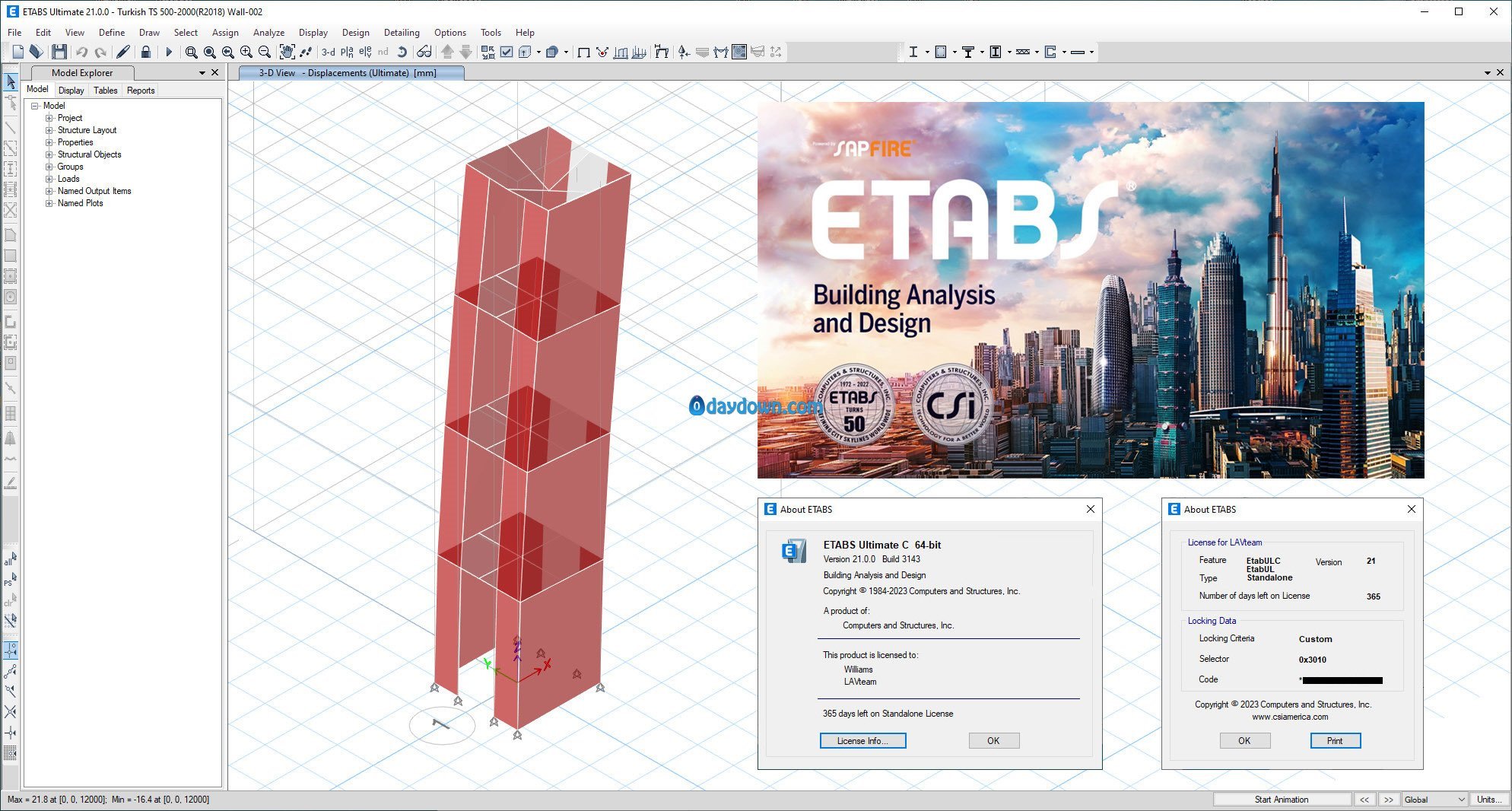Toggle the Lock Model padlock

[146, 52]
